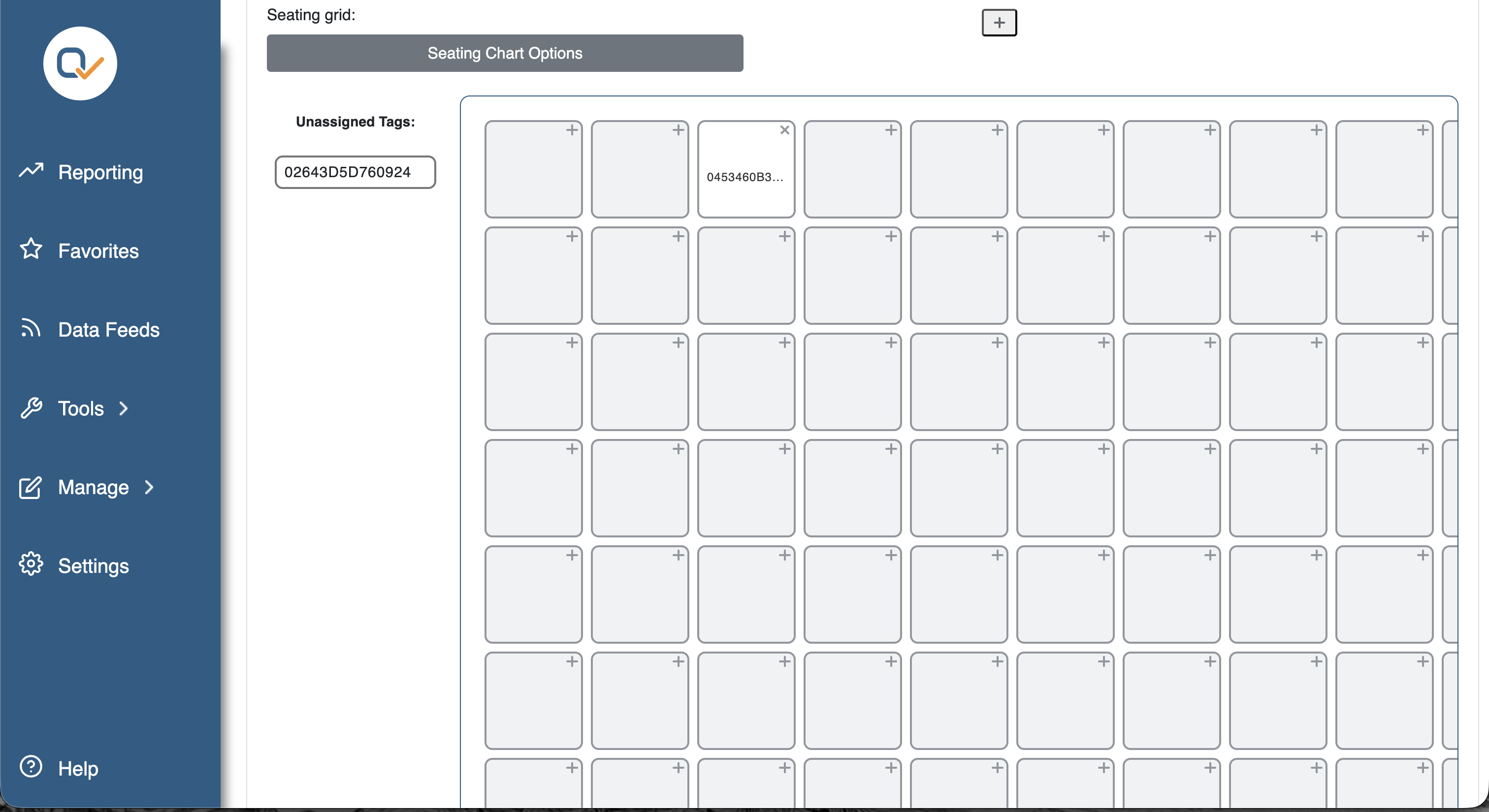Select unassigned tag 02643D5D760924
The height and width of the screenshot is (812, 1489).
point(355,172)
